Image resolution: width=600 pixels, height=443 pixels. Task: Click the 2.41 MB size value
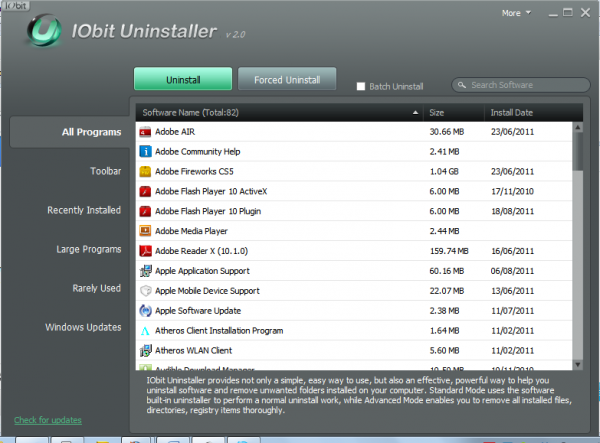coord(444,151)
